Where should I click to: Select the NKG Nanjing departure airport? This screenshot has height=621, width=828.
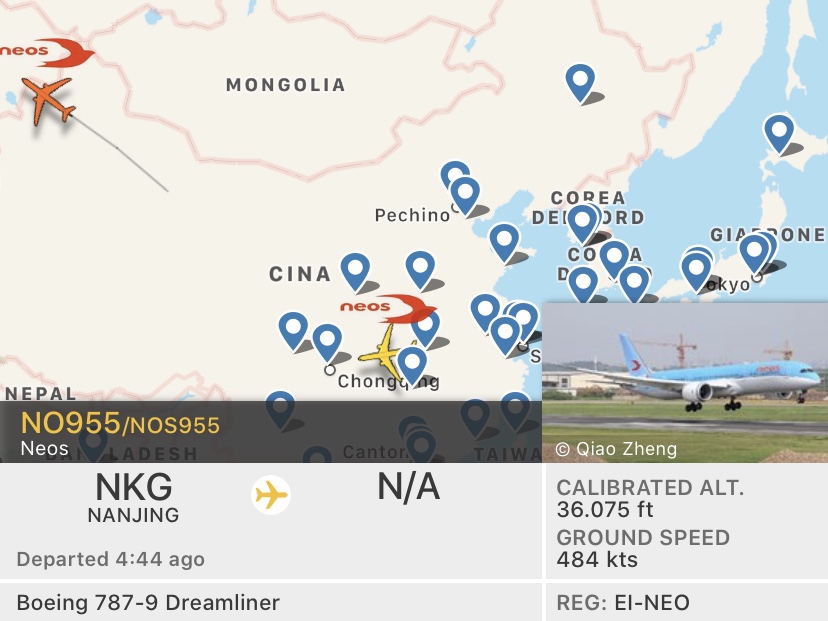[x=133, y=498]
